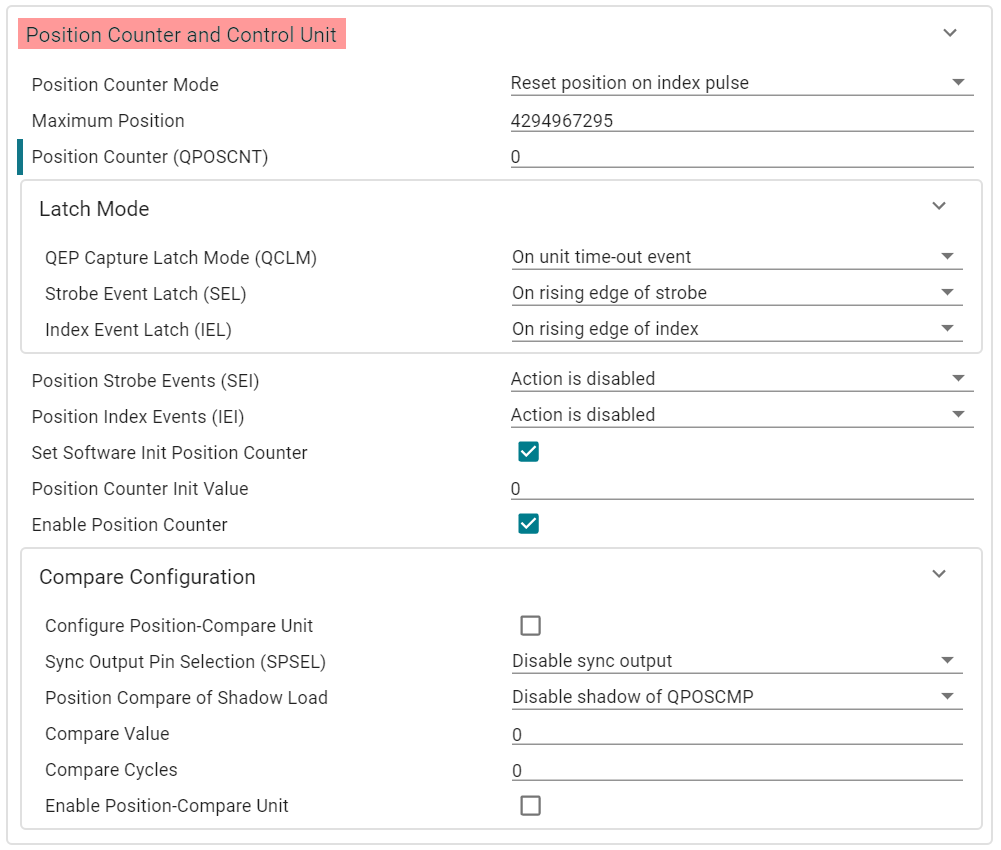Open the Index Event Latch (IEL) dropdown

tap(736, 329)
